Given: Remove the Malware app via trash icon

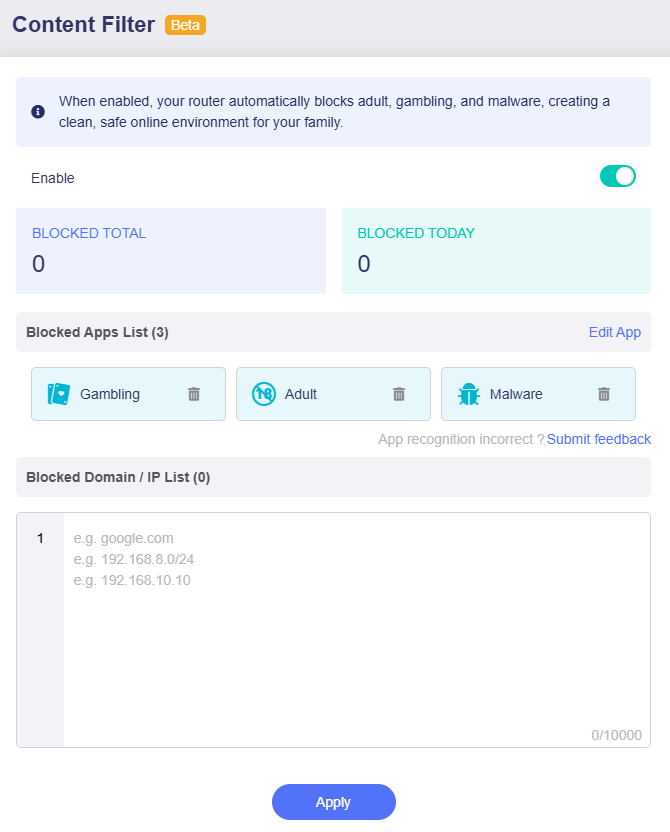Looking at the screenshot, I should [604, 394].
